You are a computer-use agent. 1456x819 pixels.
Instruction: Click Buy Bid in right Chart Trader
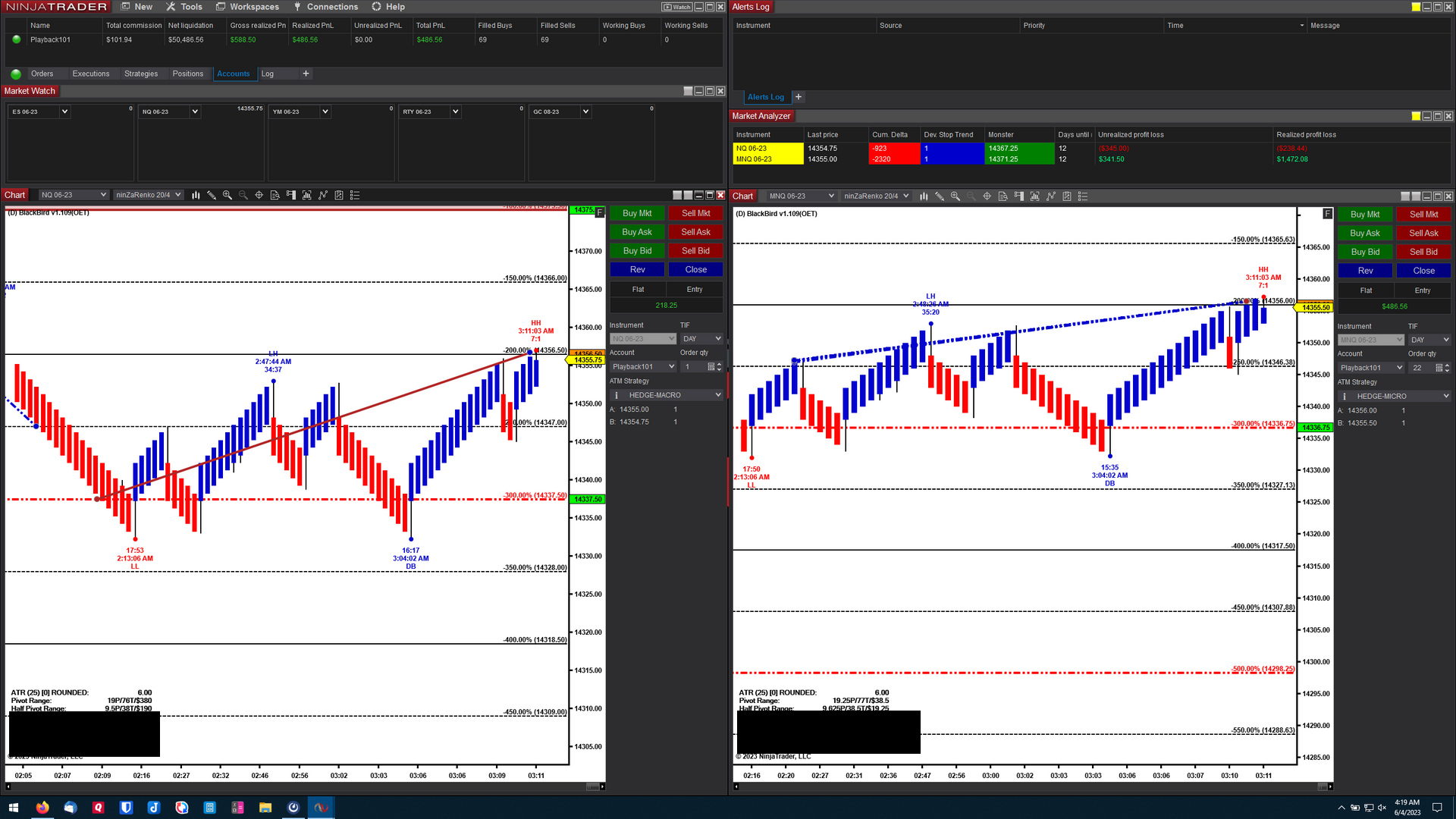point(1365,252)
